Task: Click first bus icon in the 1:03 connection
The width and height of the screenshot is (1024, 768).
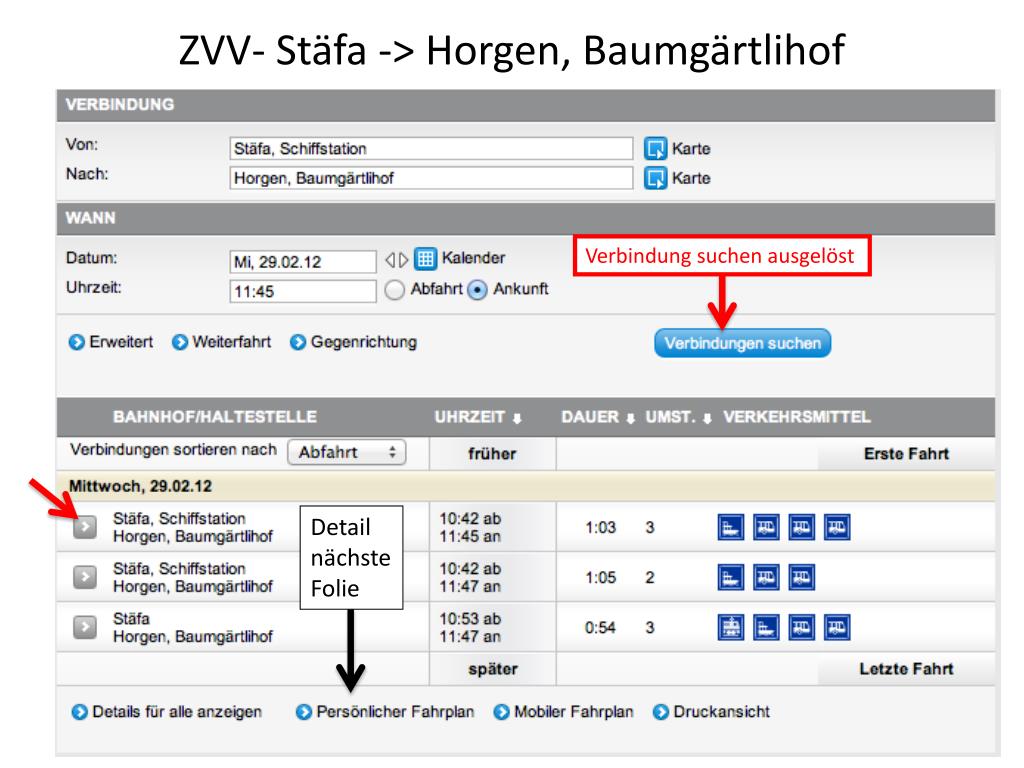Action: (766, 527)
